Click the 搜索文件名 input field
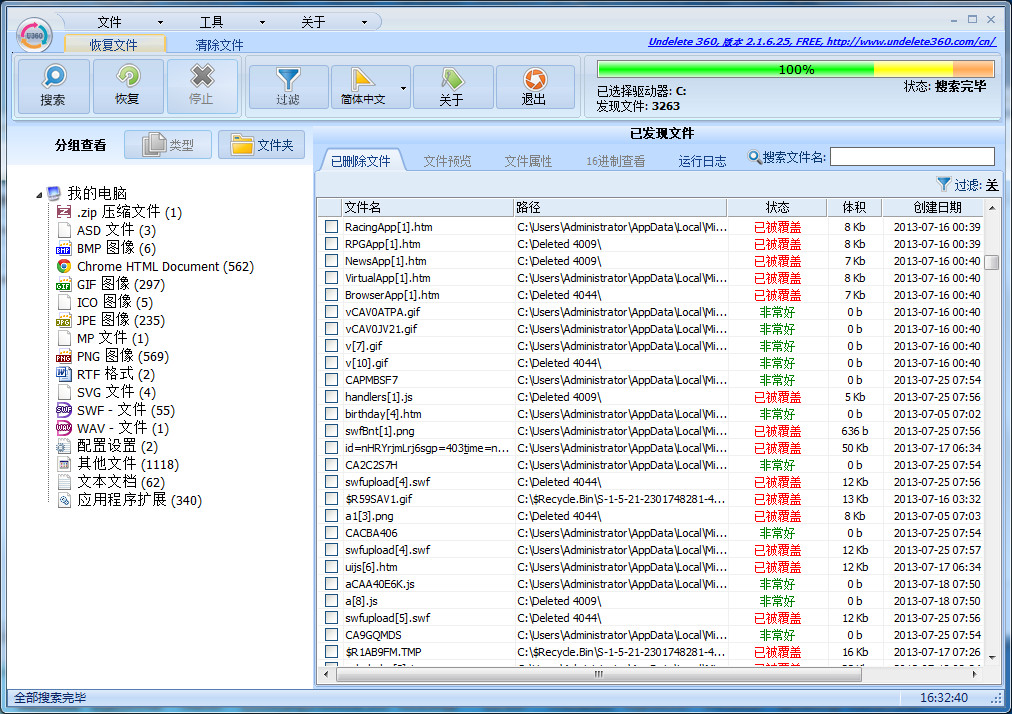Screen dimensions: 1012x714 (x=912, y=157)
